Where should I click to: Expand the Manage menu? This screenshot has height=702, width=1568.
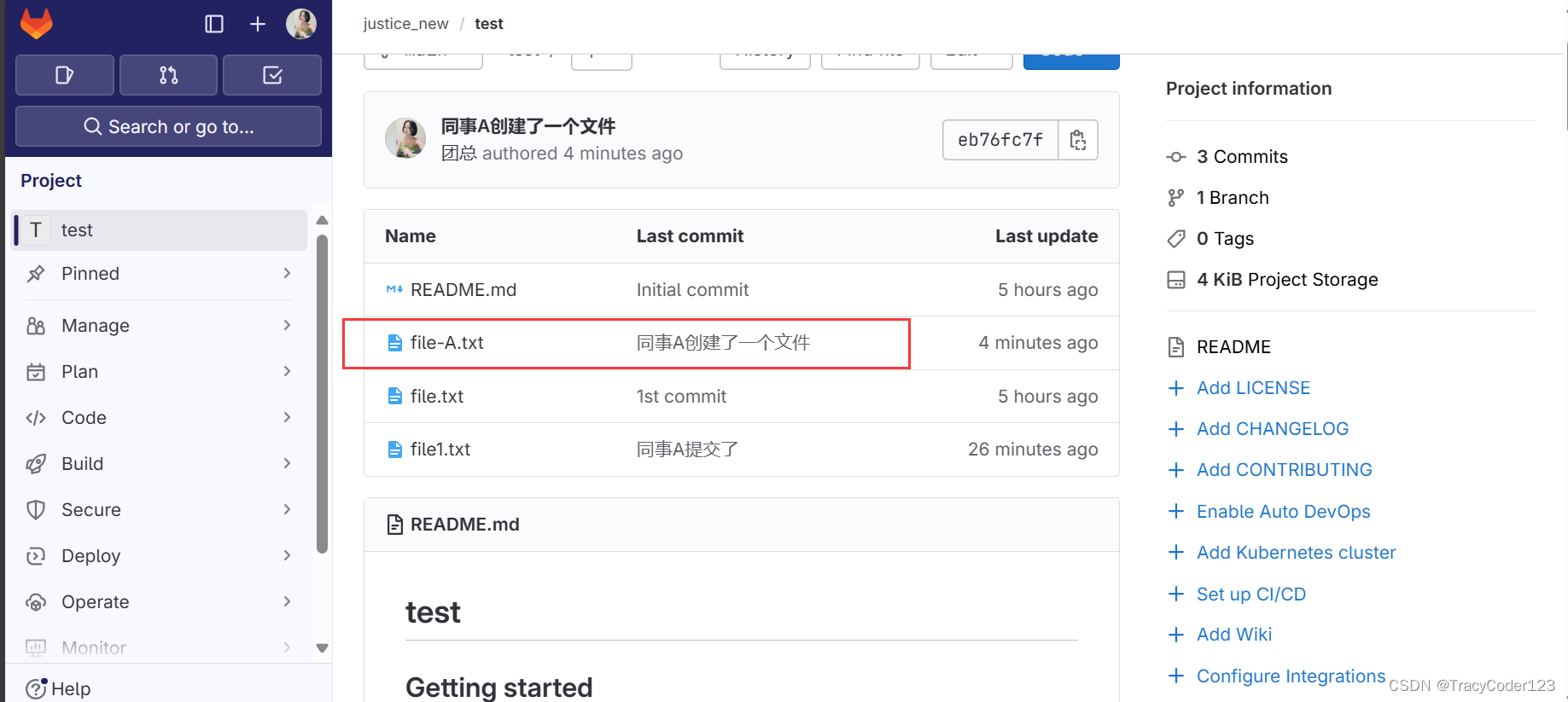(x=160, y=326)
